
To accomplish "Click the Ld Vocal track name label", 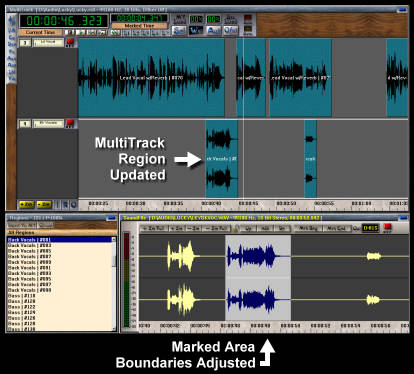I will pyautogui.click(x=48, y=43).
